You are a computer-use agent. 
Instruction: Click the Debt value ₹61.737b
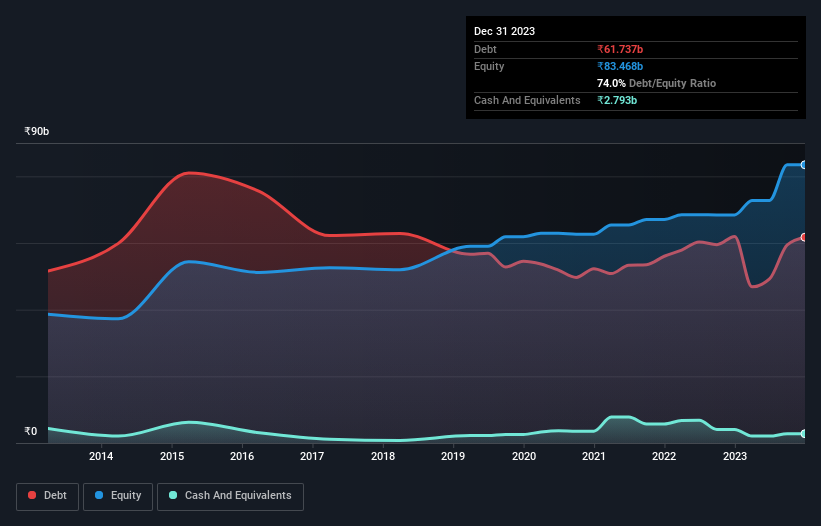[620, 49]
